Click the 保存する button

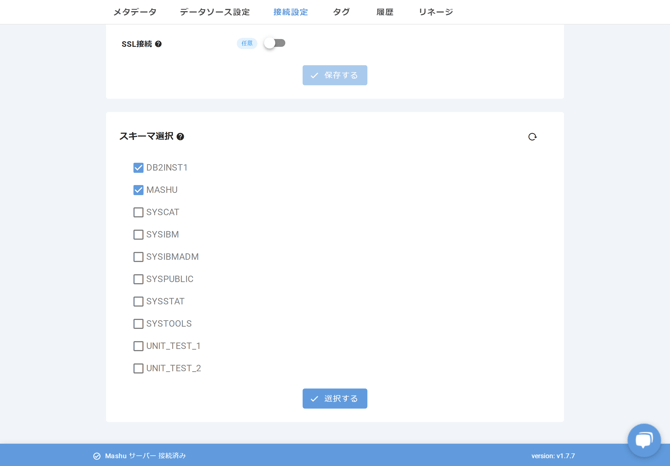335,75
